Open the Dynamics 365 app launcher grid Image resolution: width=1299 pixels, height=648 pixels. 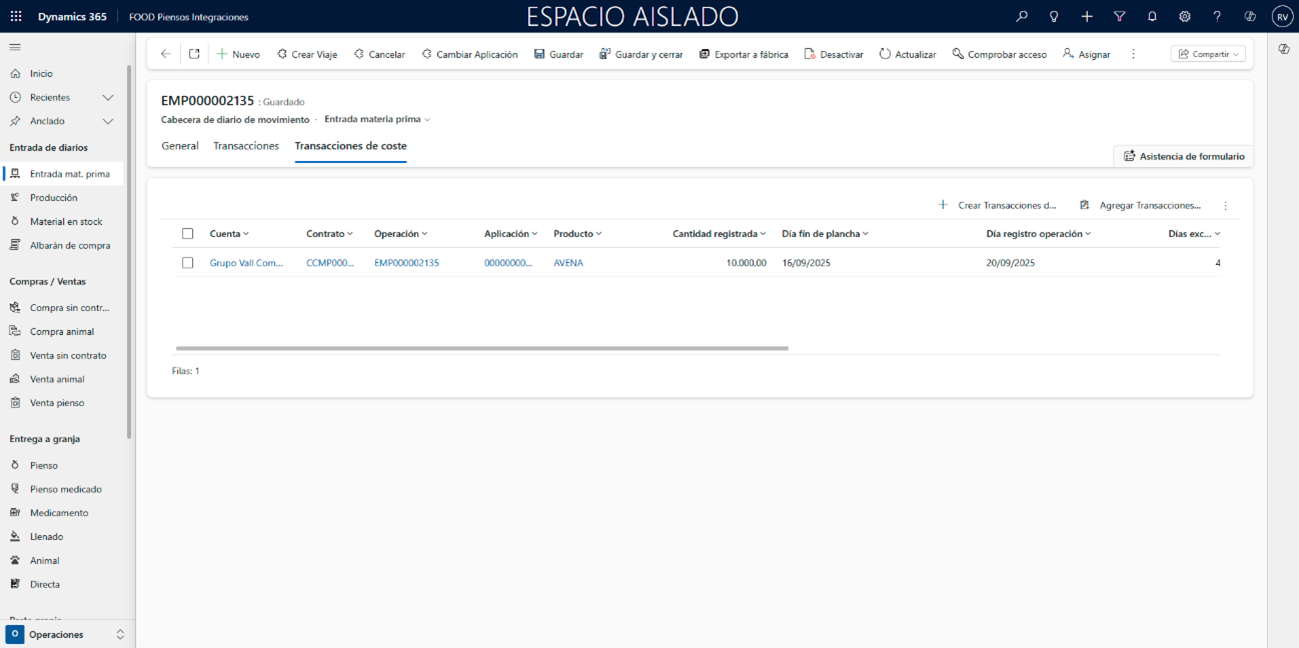click(16, 17)
